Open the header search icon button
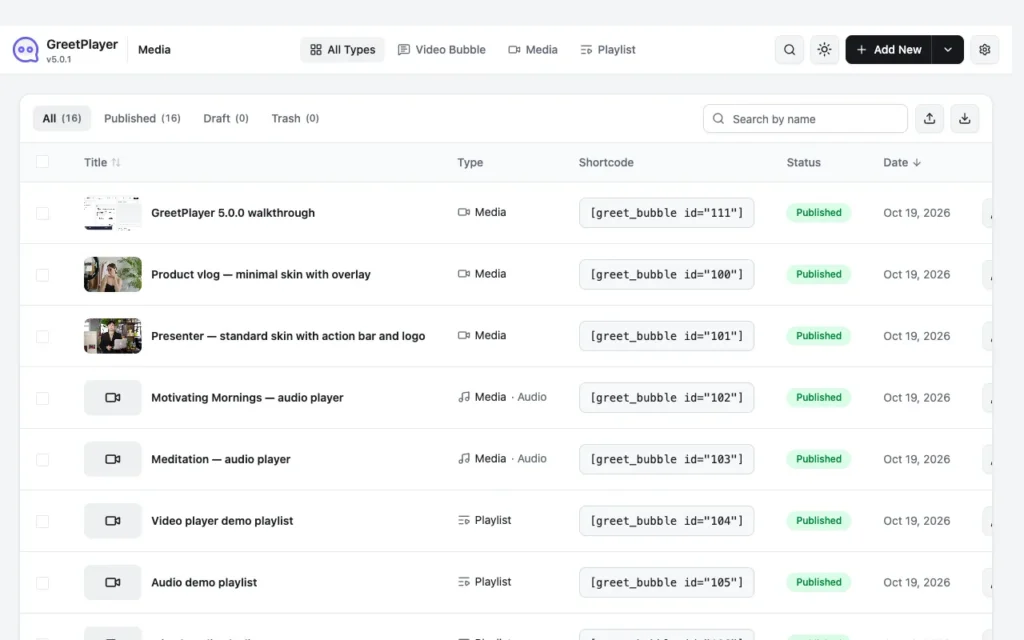This screenshot has width=1024, height=640. [x=789, y=50]
